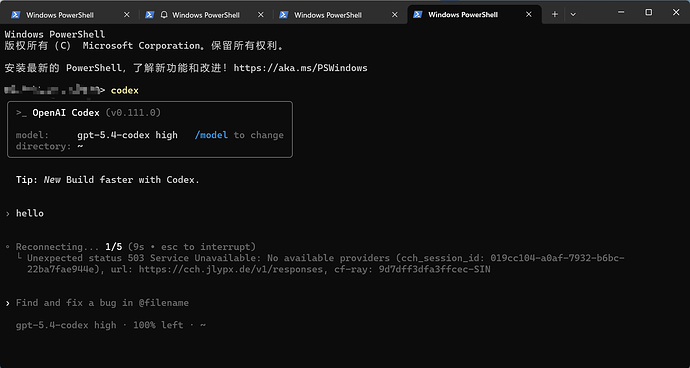Screen dimensions: 690x368
Task: Click the 'hello' user message
Action: coord(30,213)
